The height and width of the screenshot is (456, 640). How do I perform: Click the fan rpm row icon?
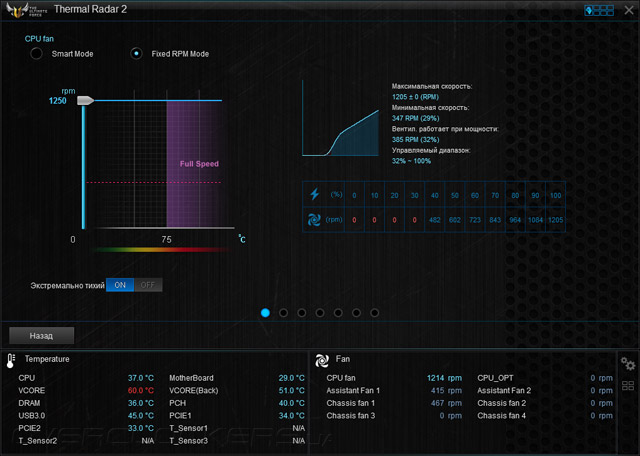tap(314, 220)
